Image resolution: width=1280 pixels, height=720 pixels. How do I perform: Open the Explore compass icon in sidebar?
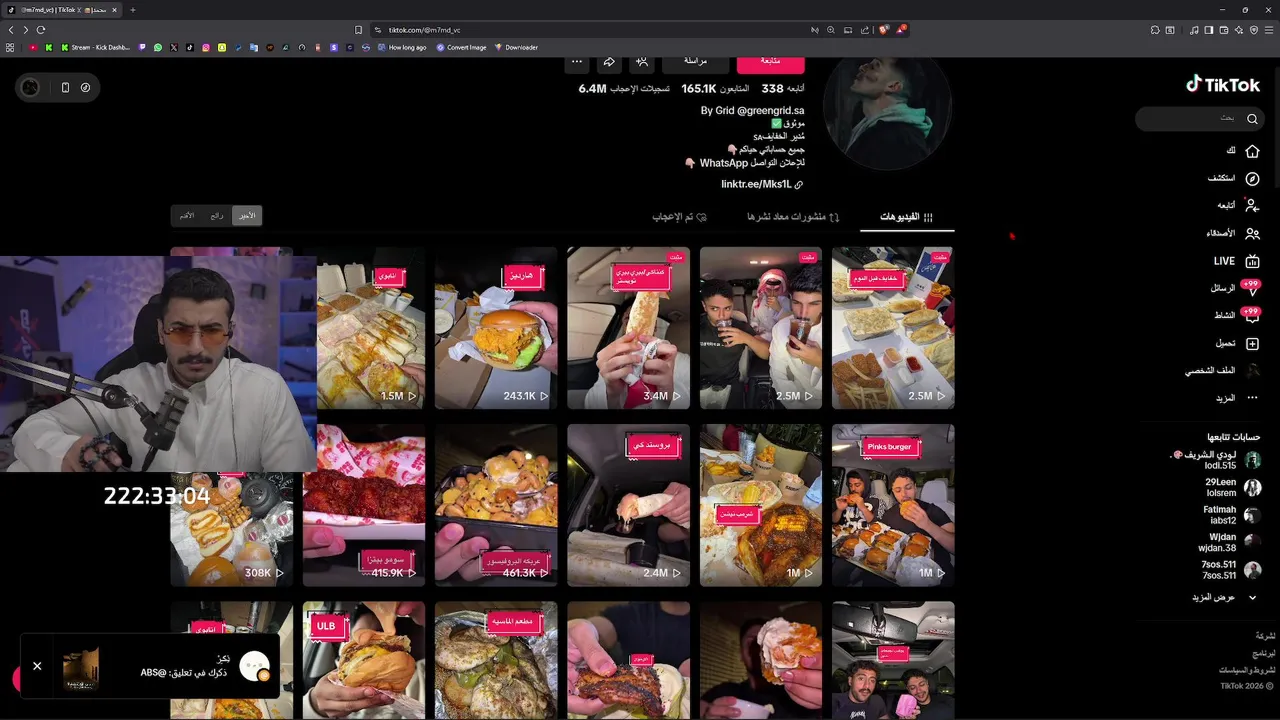click(1252, 178)
